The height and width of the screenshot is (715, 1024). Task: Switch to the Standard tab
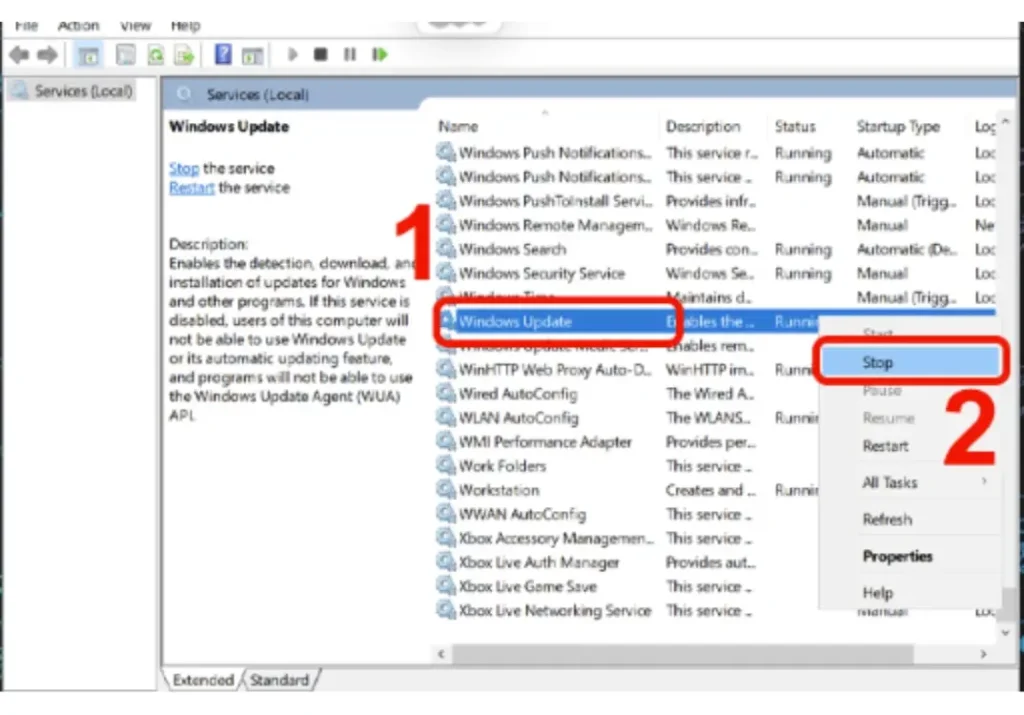[x=280, y=680]
